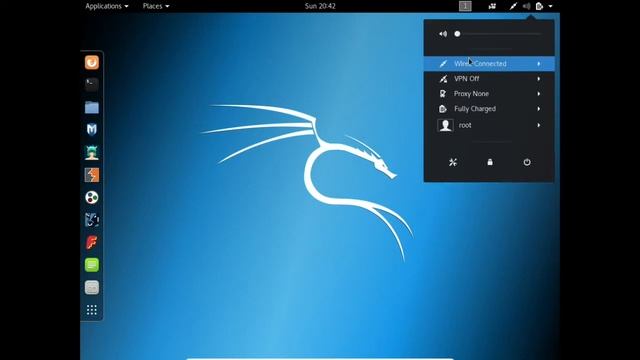Click the root user avatar icon
The width and height of the screenshot is (640, 360).
(x=445, y=125)
